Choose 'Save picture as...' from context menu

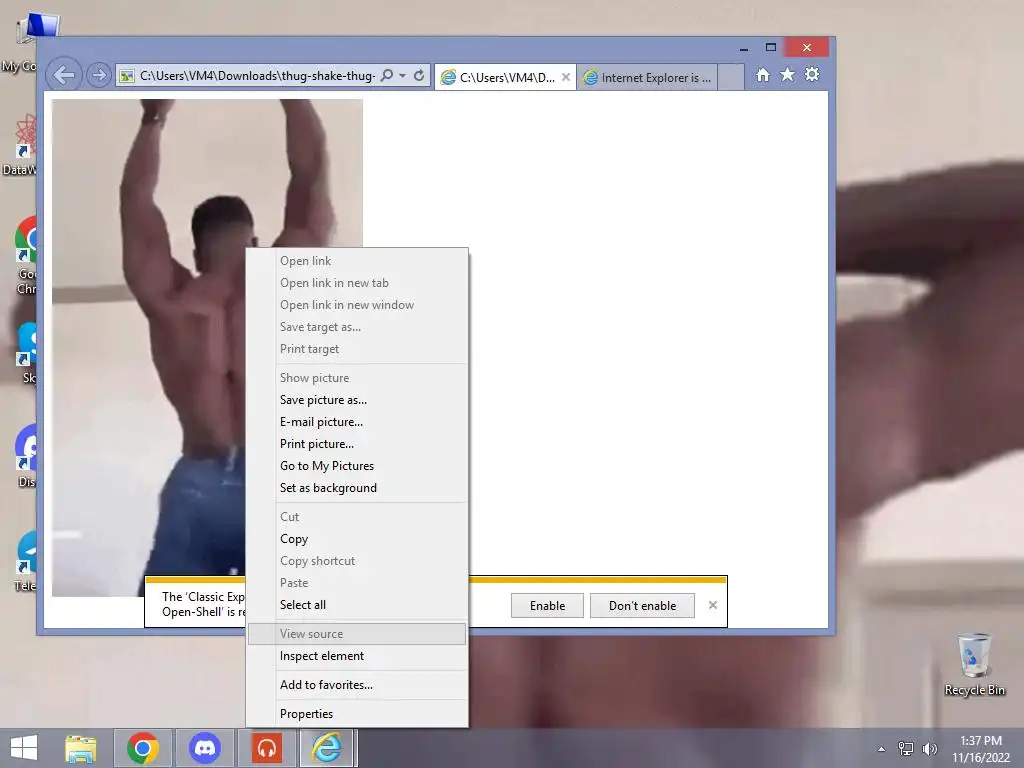pos(357,400)
